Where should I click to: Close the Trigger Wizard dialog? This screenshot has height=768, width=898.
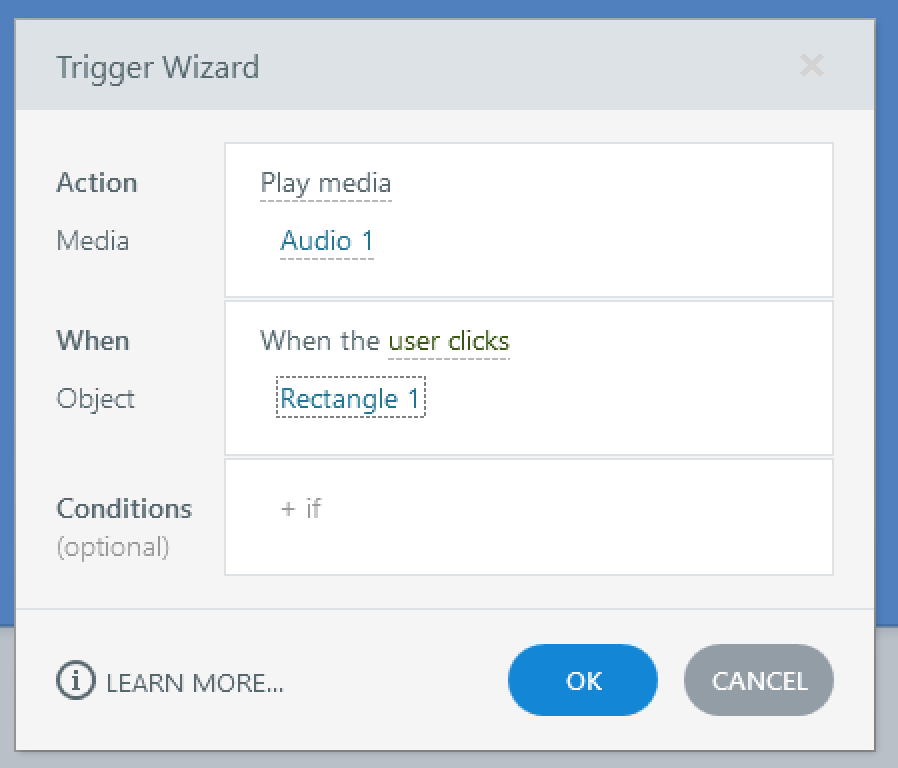click(x=812, y=67)
